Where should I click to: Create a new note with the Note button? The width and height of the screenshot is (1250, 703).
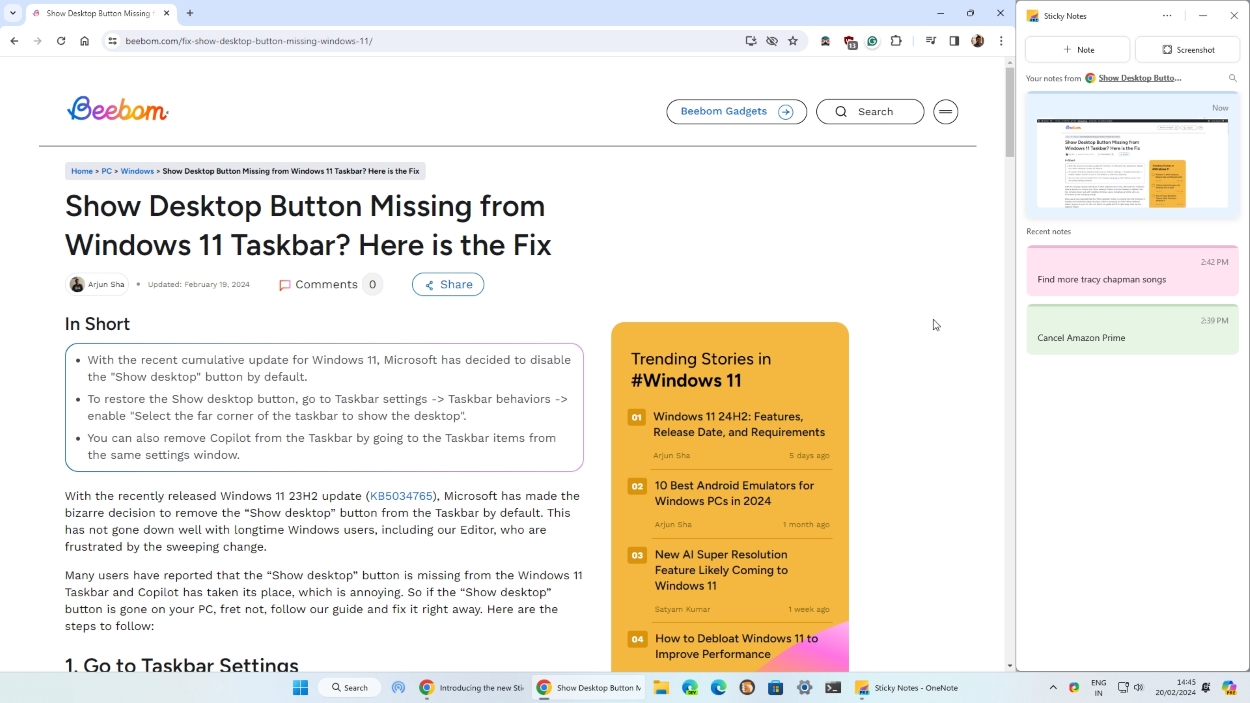click(x=1078, y=49)
